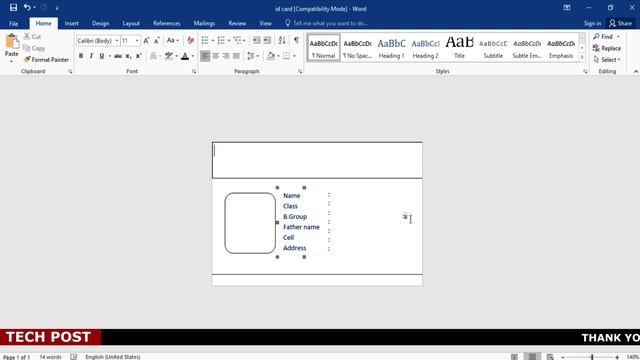Click Ribbon Display Options icon
Screen dimensions: 640x360
click(567, 7)
